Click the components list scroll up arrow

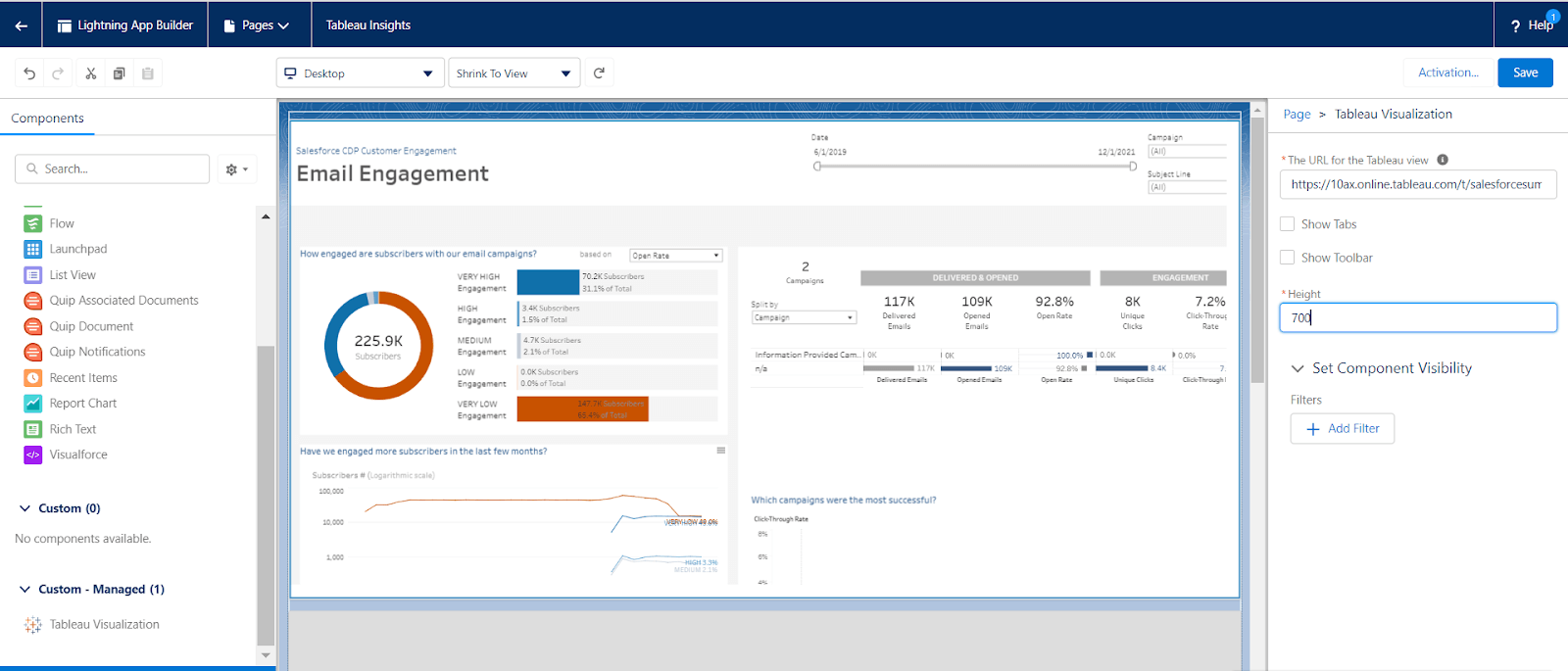click(266, 216)
